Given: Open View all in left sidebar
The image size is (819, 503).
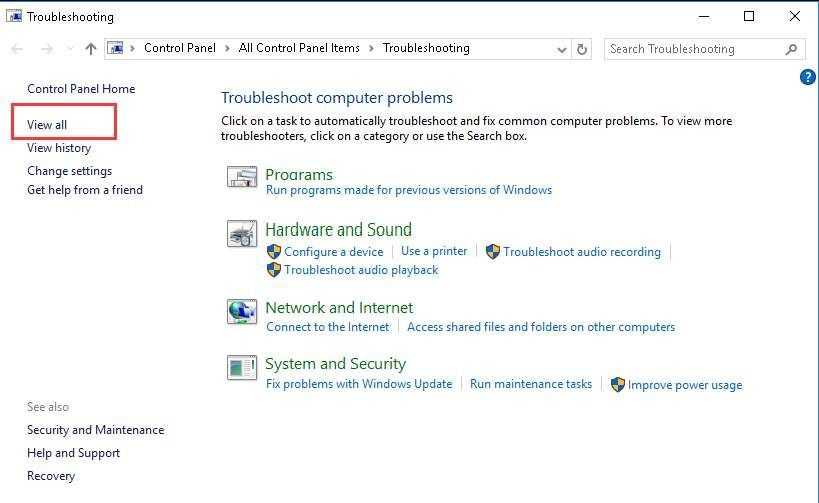Looking at the screenshot, I should (x=47, y=125).
